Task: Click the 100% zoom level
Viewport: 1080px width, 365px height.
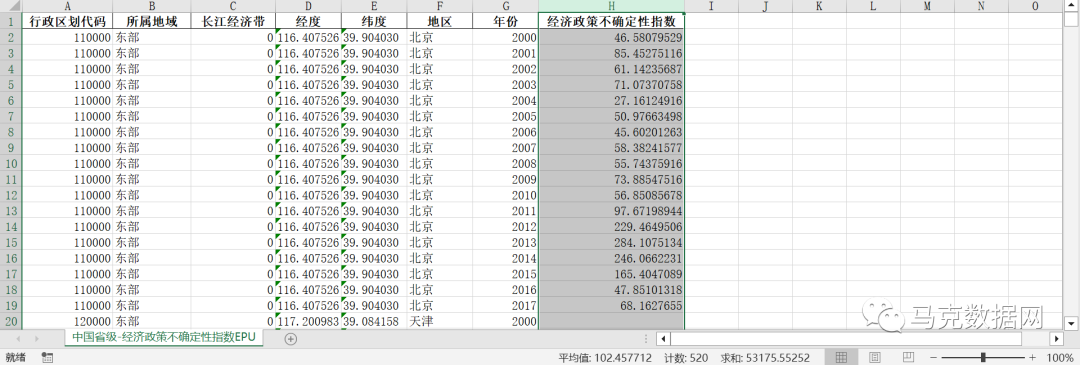Action: 1059,357
